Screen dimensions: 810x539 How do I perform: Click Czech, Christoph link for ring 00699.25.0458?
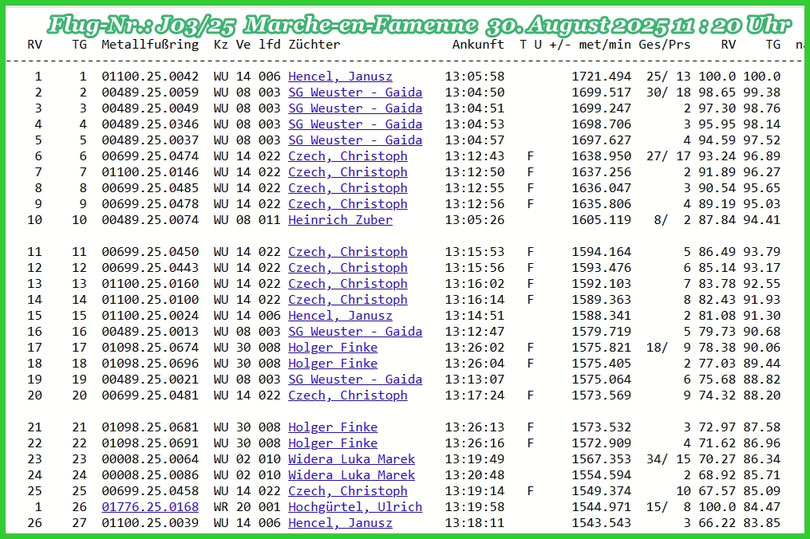(x=348, y=491)
